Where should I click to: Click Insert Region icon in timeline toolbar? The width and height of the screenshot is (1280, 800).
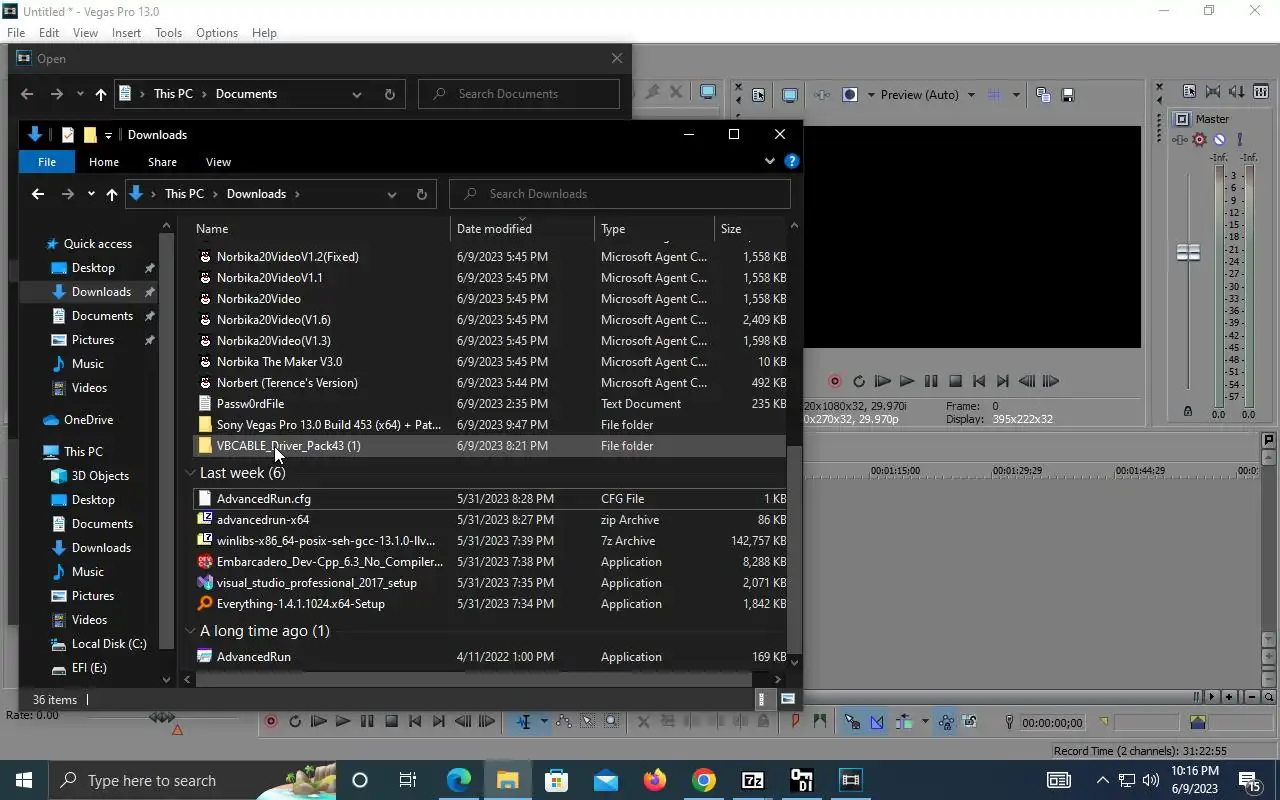point(820,721)
